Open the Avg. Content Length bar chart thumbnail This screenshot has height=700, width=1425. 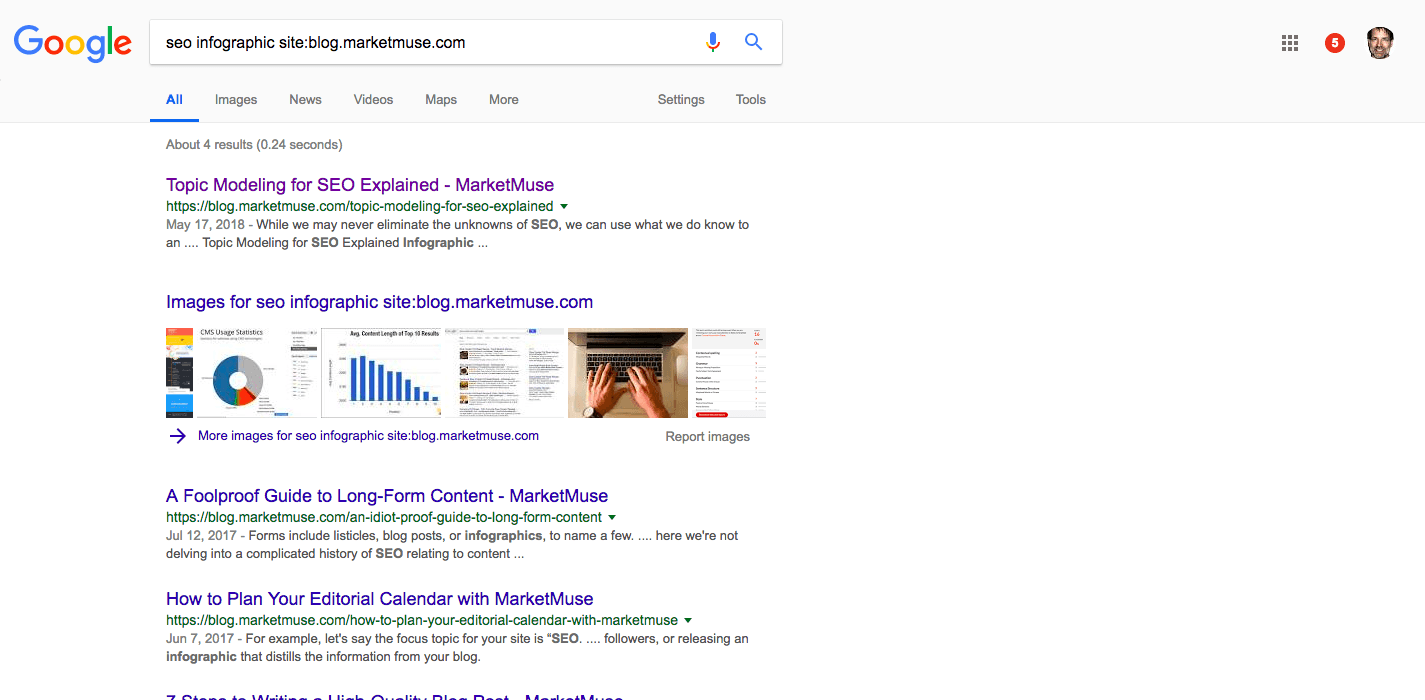(381, 372)
